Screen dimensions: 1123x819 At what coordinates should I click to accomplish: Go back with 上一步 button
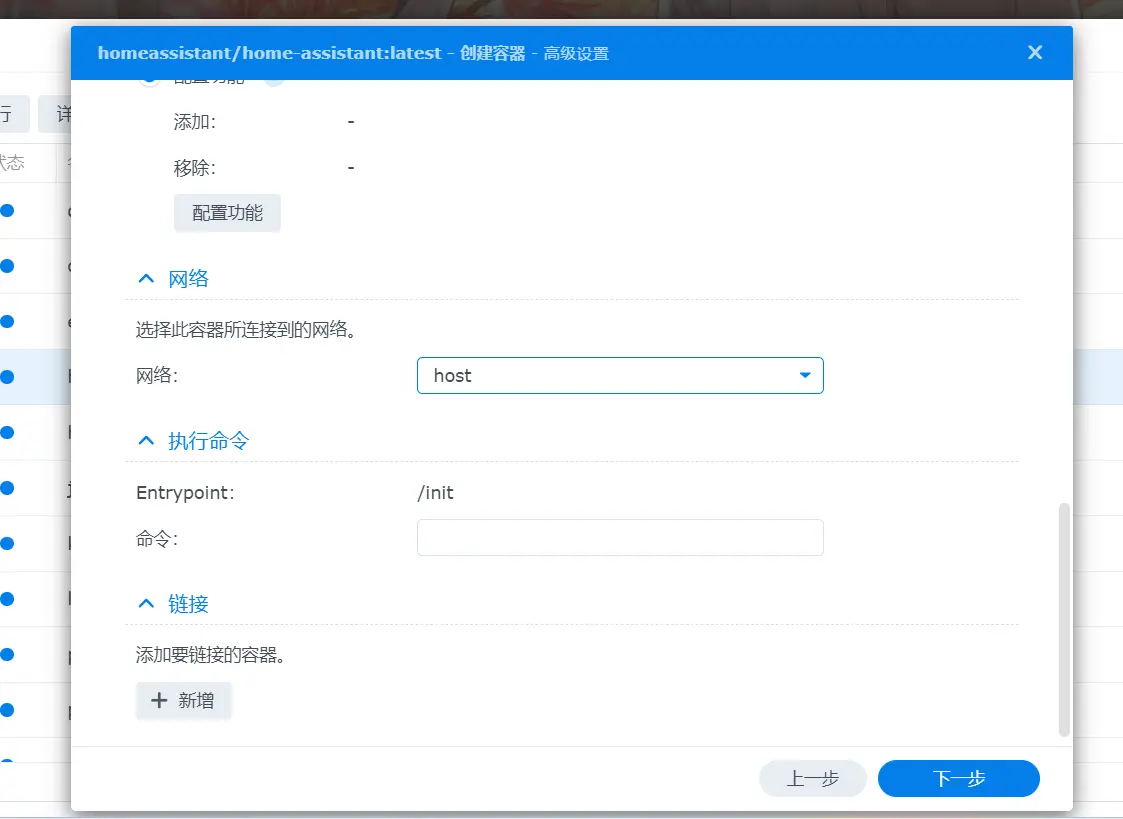[813, 778]
